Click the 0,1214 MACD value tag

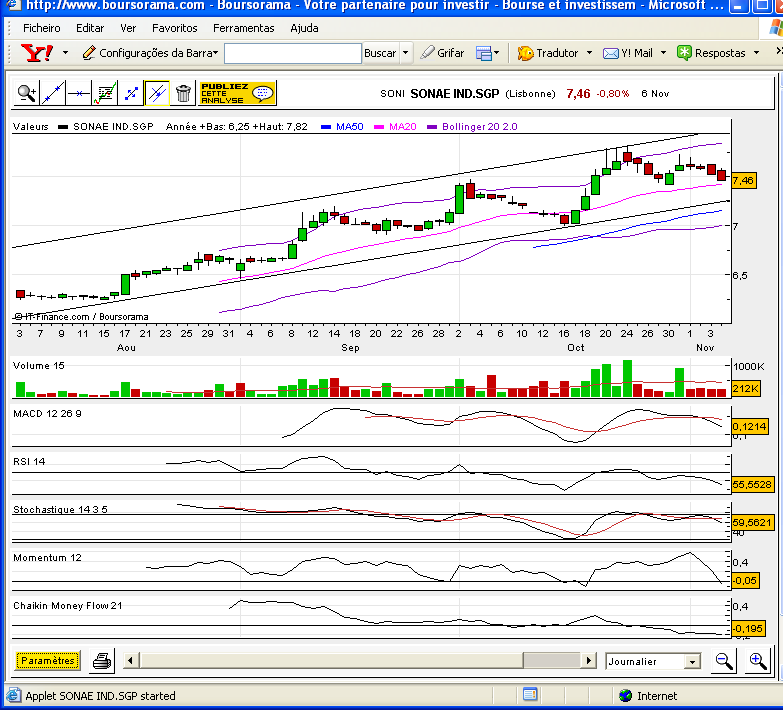coord(749,426)
